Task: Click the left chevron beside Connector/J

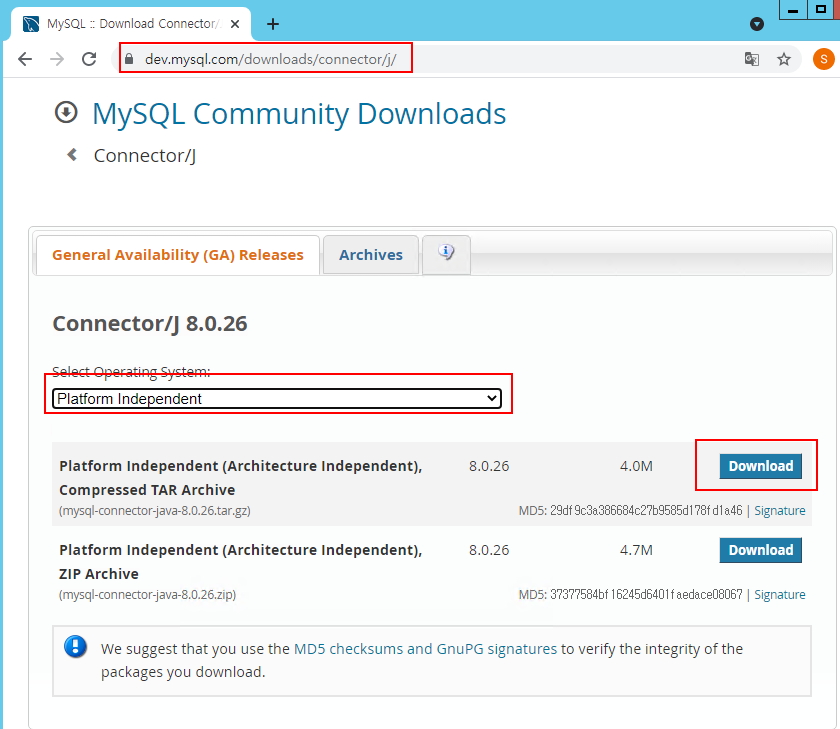Action: click(72, 155)
